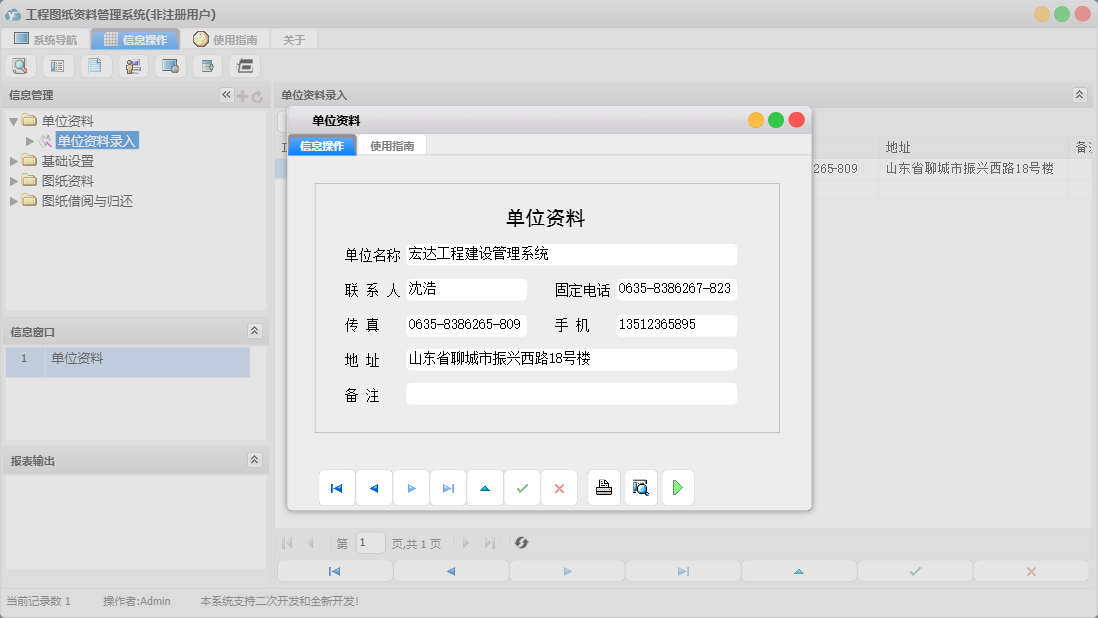This screenshot has height=618, width=1098.
Task: Click the add (+) icon on 信息管理 panel header
Action: click(x=243, y=95)
